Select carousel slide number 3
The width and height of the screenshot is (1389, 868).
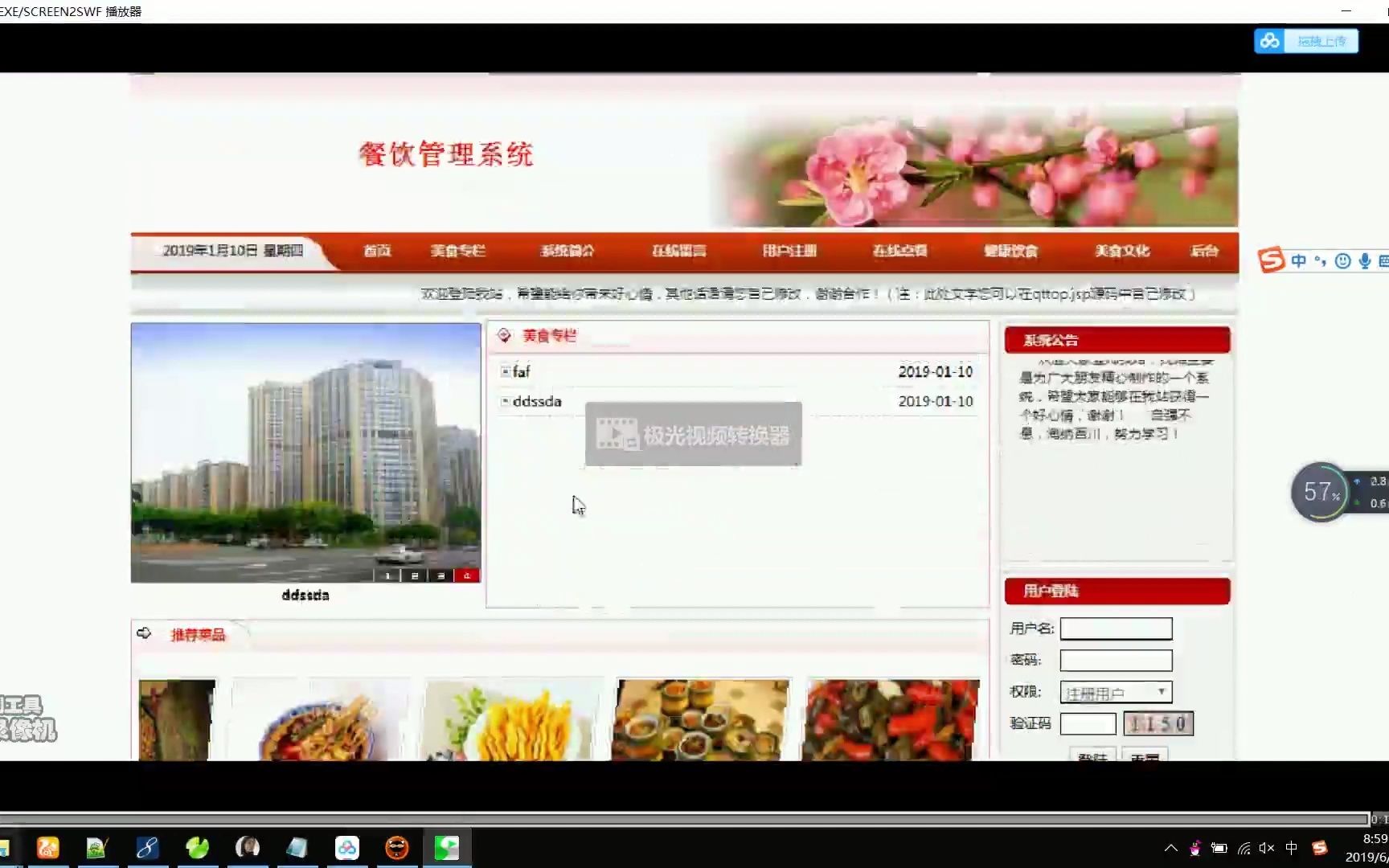tap(440, 576)
